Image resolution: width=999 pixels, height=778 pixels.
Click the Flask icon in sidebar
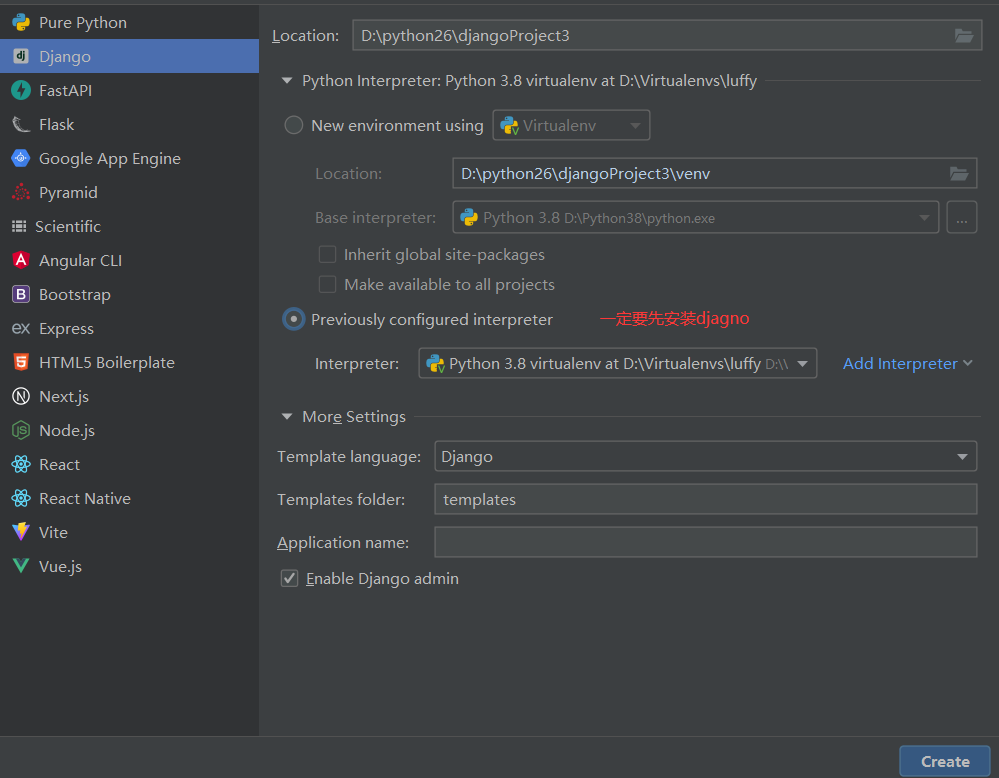coord(20,124)
